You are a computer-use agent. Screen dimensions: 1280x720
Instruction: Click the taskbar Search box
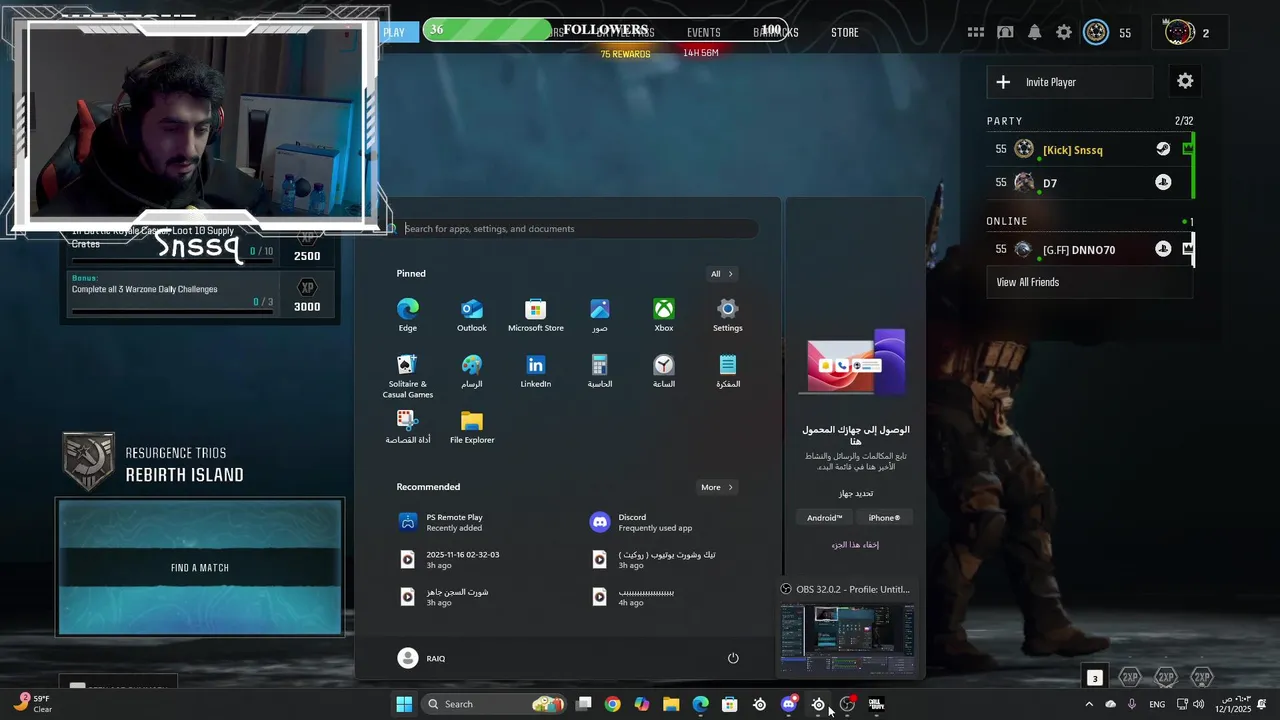click(x=494, y=704)
